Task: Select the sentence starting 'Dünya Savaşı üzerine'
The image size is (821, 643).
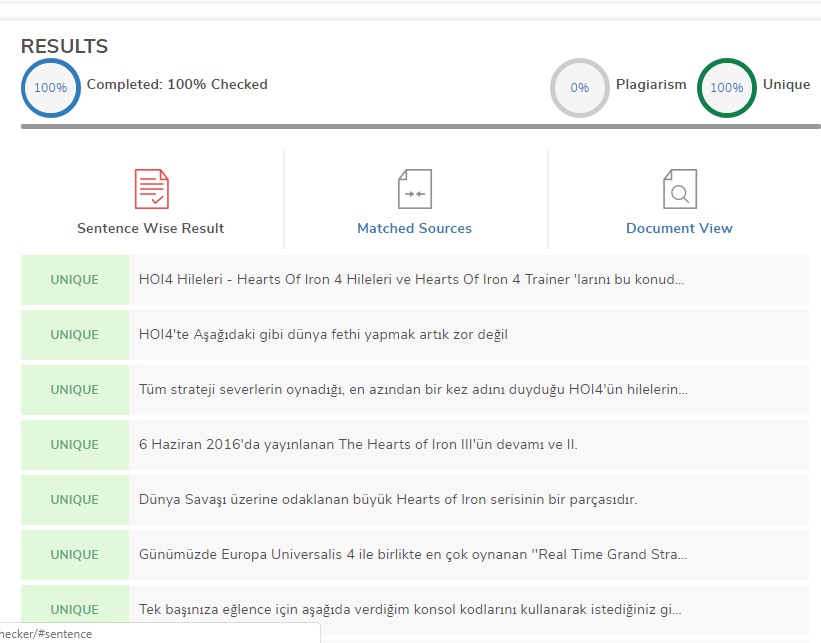Action: (387, 500)
